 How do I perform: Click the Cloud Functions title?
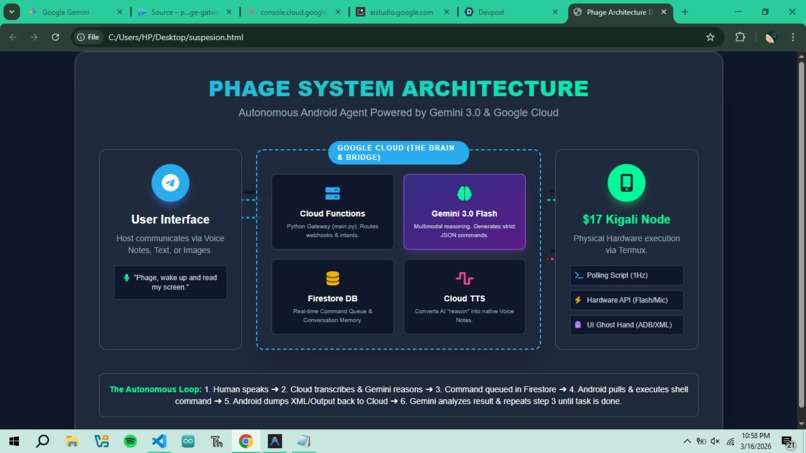point(333,213)
